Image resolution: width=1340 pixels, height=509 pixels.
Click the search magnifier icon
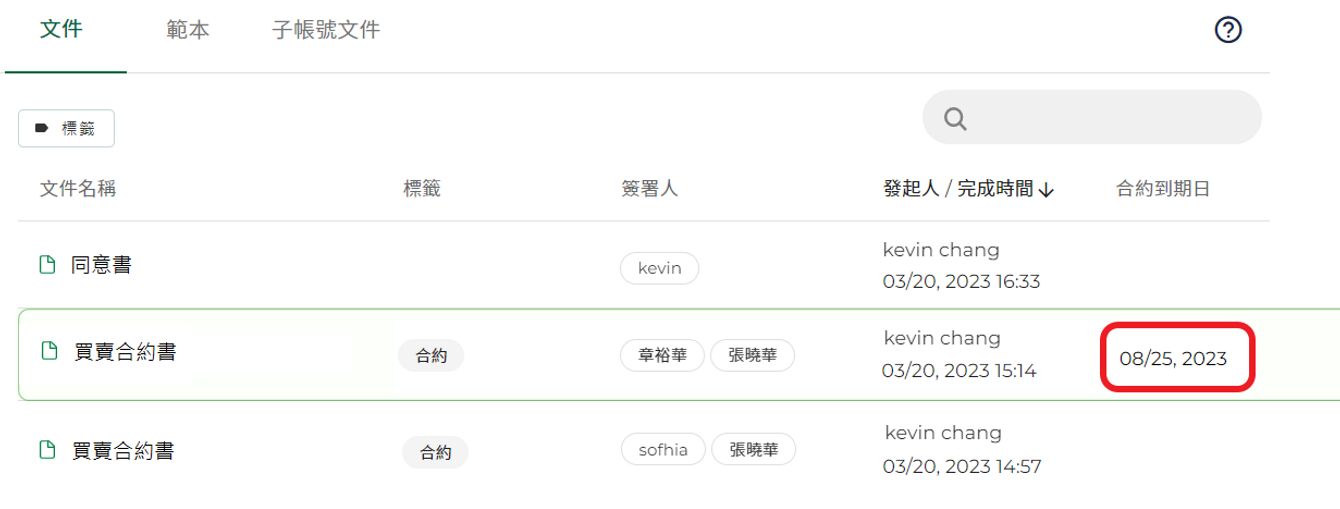(955, 119)
